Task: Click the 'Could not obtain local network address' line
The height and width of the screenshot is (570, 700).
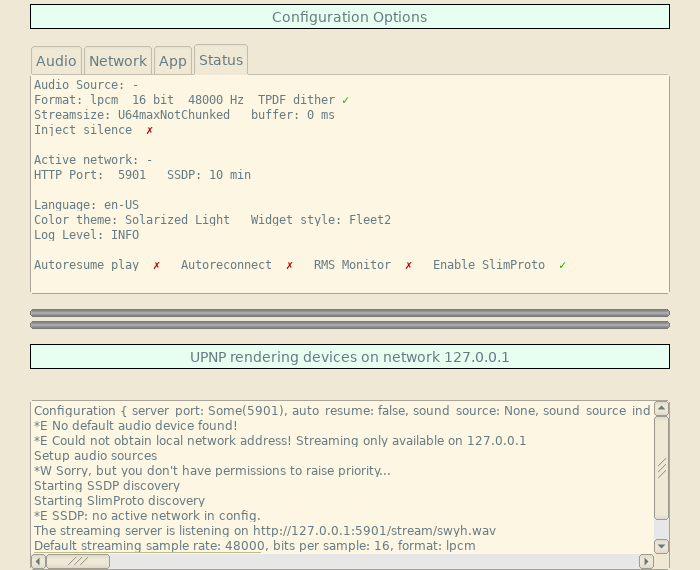Action: (280, 441)
